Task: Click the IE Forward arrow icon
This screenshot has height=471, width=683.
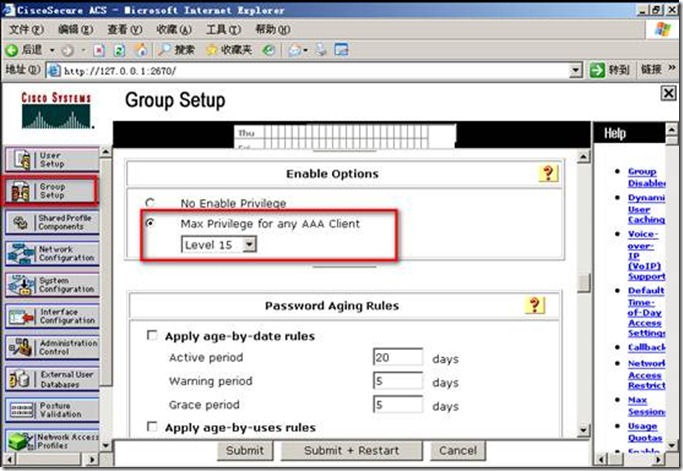Action: [x=67, y=51]
